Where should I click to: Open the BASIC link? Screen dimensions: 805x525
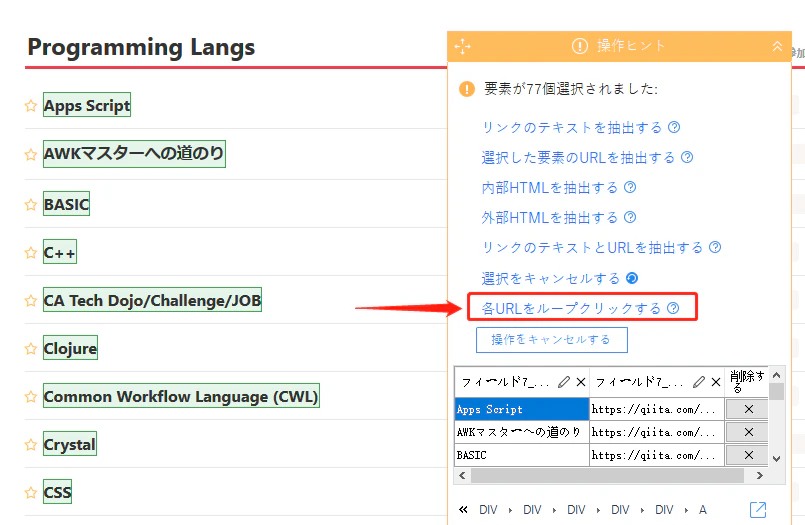click(x=66, y=204)
